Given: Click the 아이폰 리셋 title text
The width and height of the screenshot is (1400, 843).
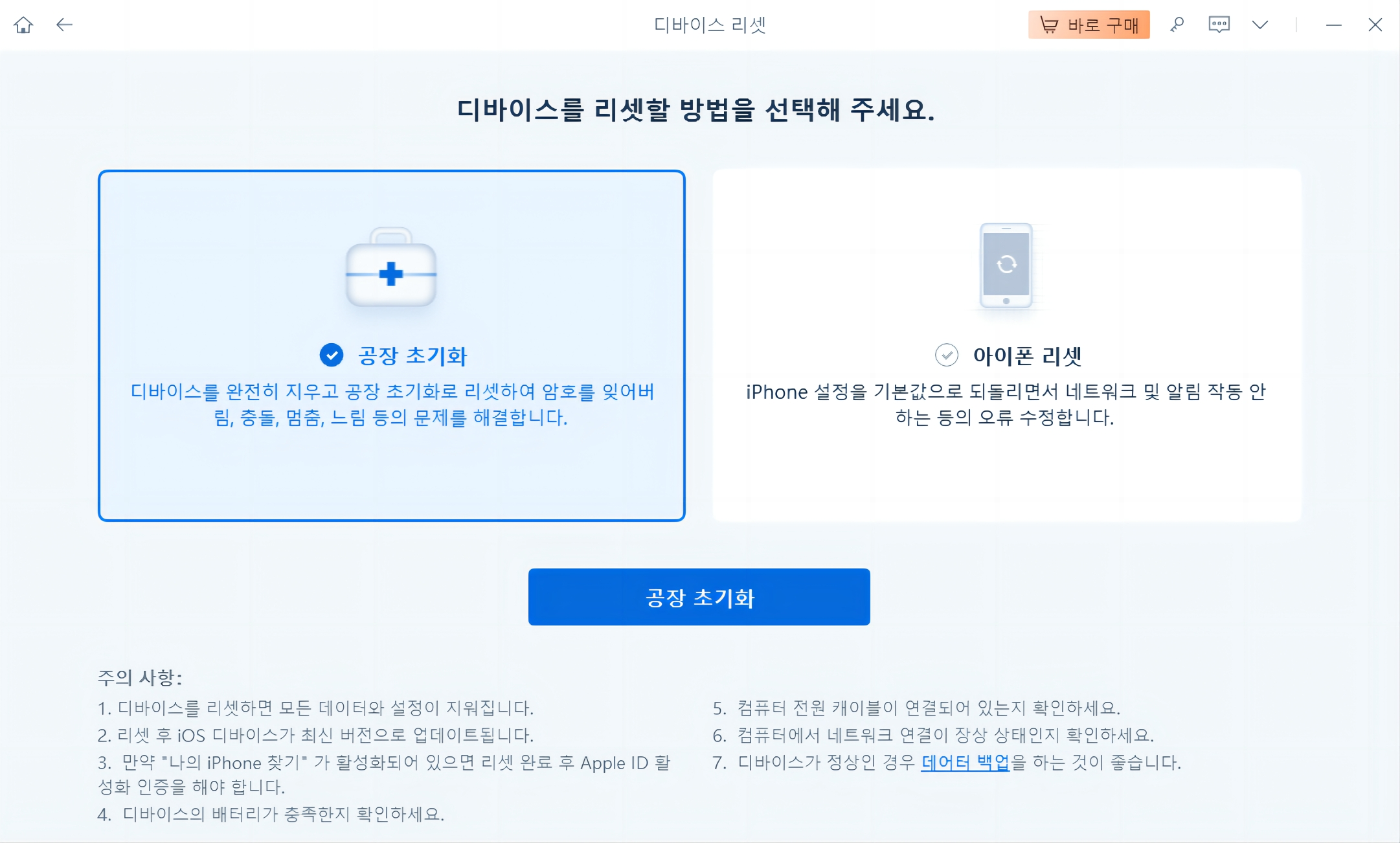Looking at the screenshot, I should [x=1027, y=355].
